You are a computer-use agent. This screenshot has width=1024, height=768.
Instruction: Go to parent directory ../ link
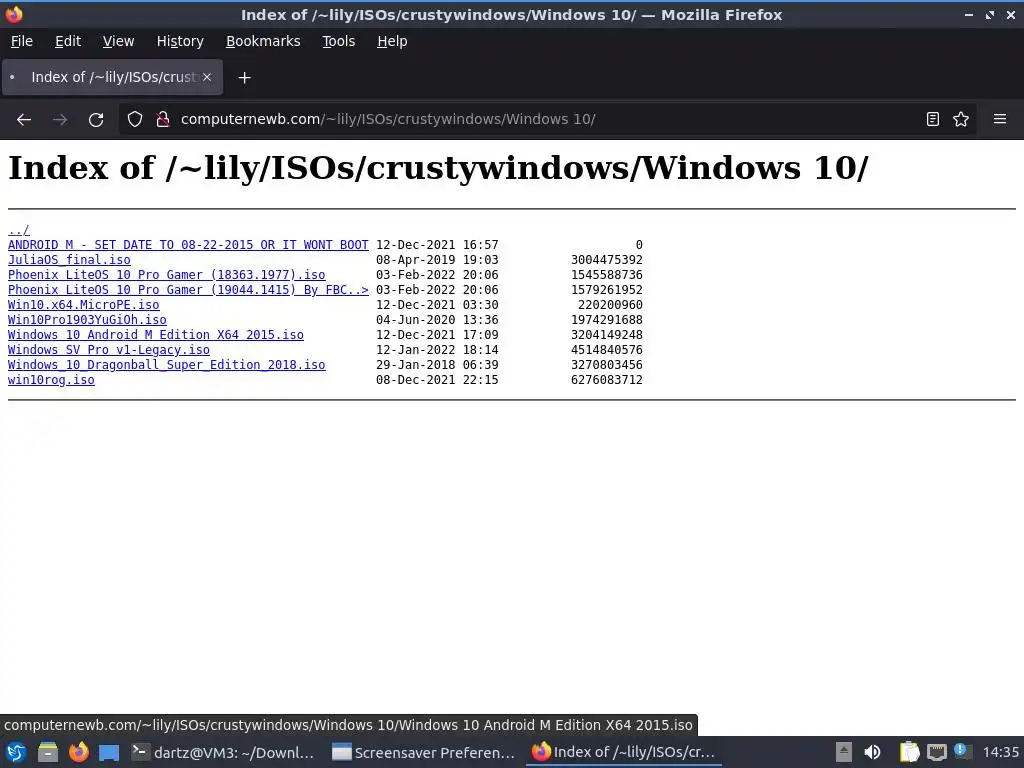point(18,230)
